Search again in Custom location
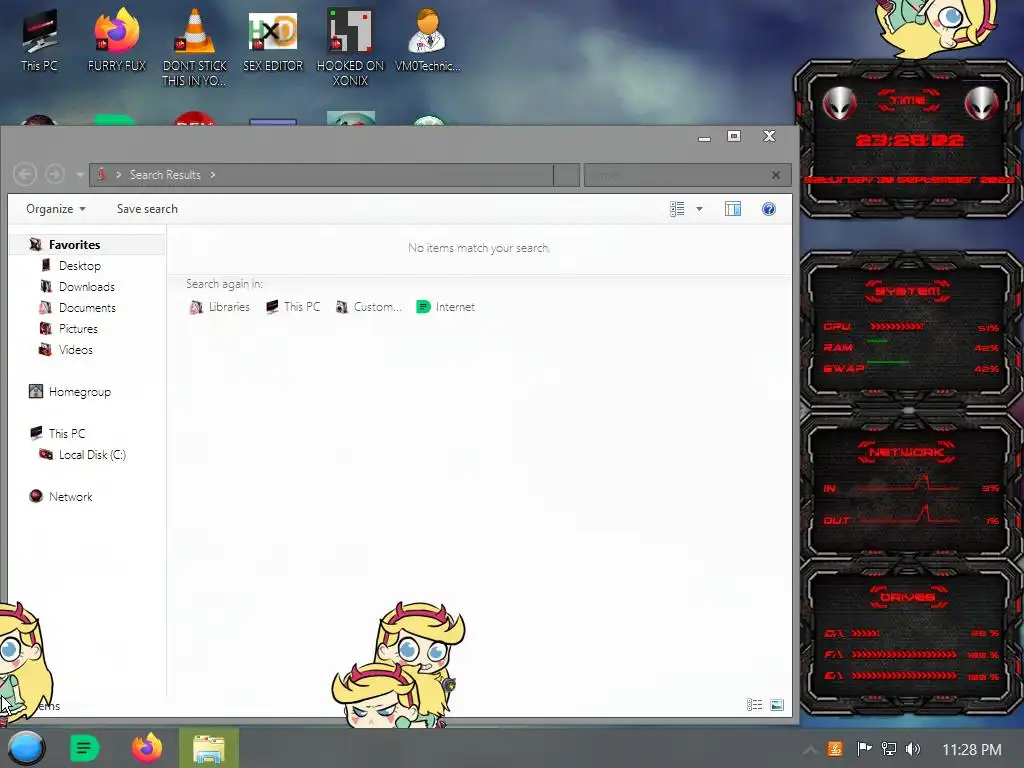Viewport: 1024px width, 768px height. [x=369, y=307]
